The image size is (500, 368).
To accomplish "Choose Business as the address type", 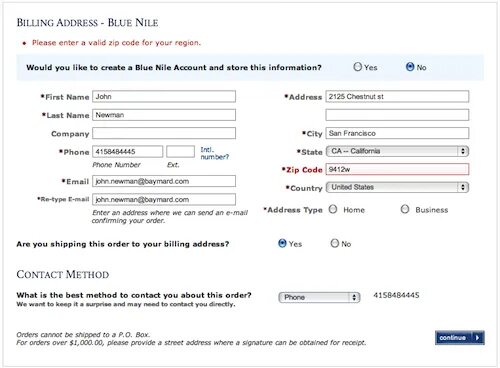I will (x=405, y=209).
